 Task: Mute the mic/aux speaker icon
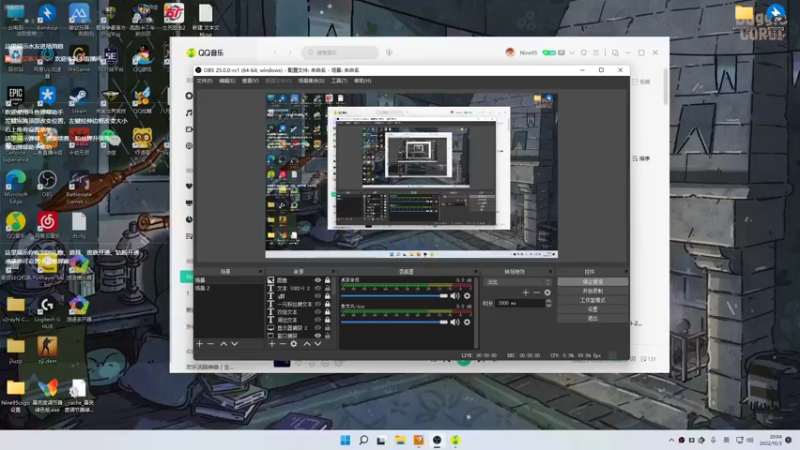coord(455,322)
